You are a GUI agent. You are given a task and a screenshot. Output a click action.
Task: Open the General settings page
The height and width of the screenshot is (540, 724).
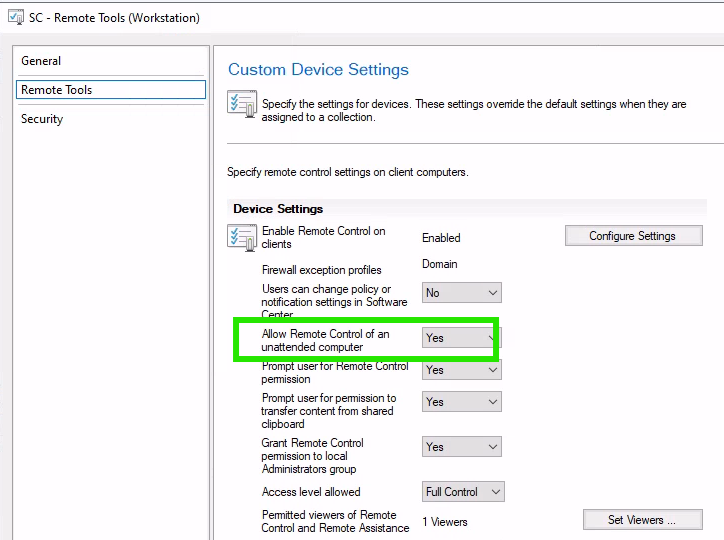(110, 61)
